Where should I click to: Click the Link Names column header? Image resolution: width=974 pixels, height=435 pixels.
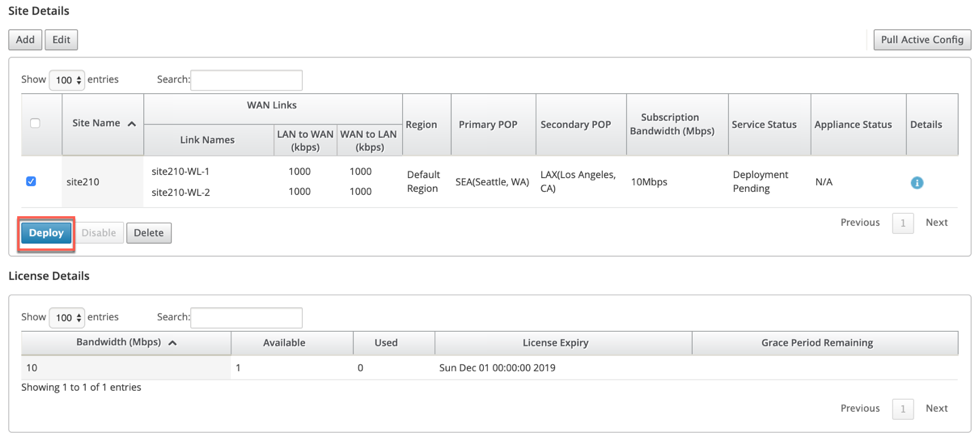[207, 140]
